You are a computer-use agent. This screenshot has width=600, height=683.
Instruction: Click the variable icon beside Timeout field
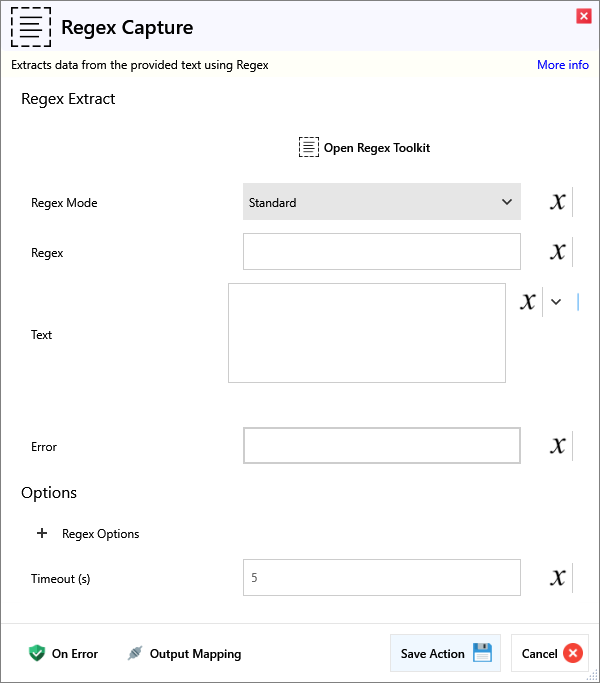(557, 578)
